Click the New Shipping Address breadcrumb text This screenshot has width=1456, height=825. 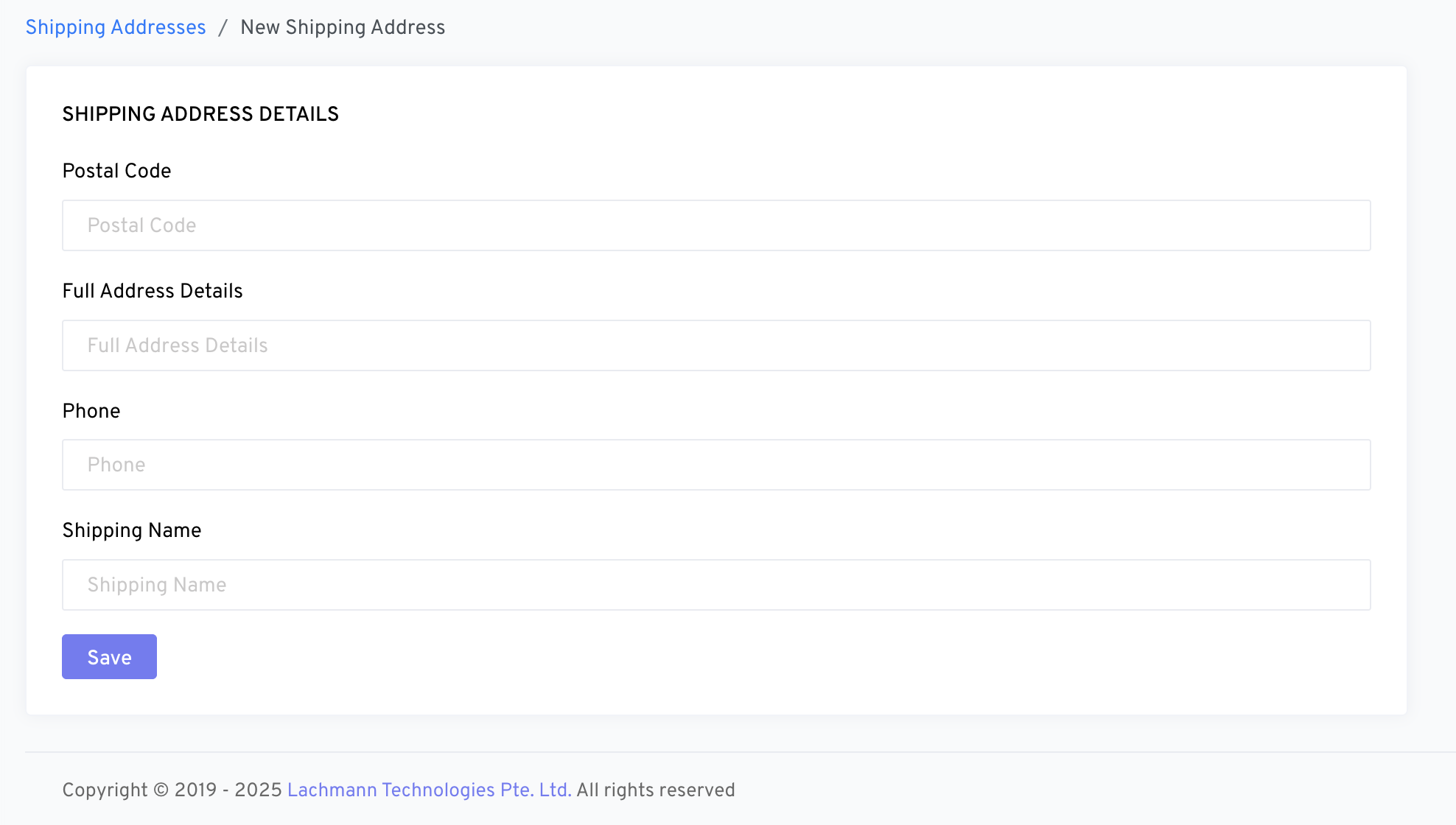[x=343, y=27]
